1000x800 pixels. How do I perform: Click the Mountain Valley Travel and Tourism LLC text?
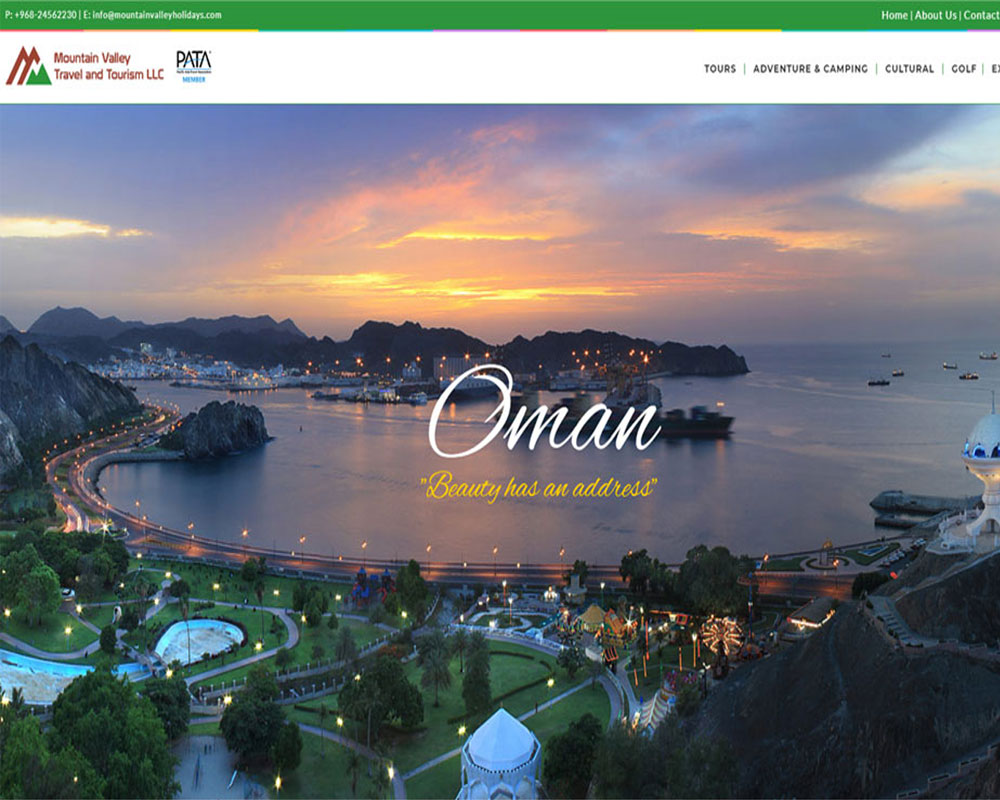(108, 66)
